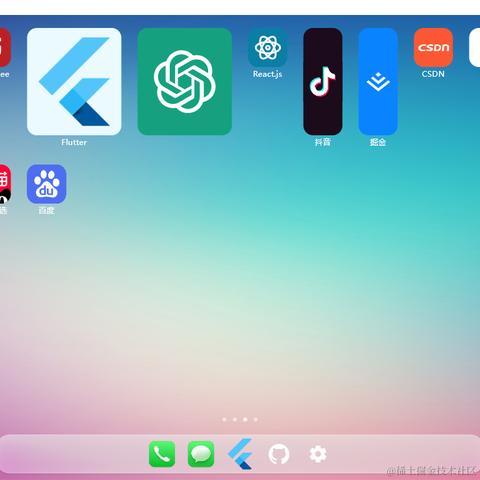480x480 pixels.
Task: Open the large Flutter app icon
Action: tap(74, 81)
